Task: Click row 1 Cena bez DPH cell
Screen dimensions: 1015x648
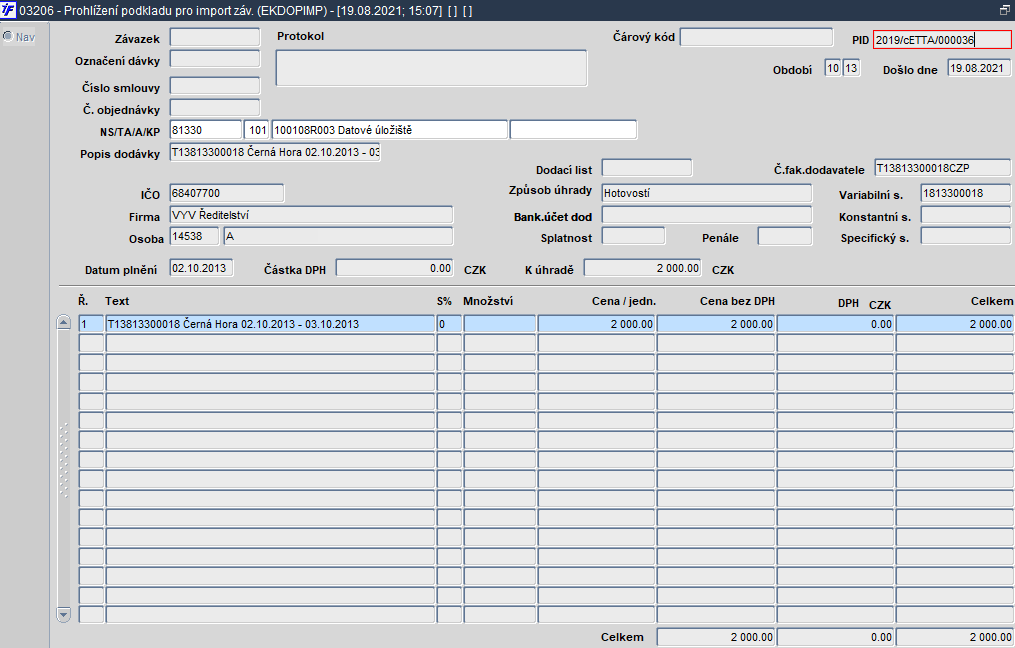Action: coord(716,324)
